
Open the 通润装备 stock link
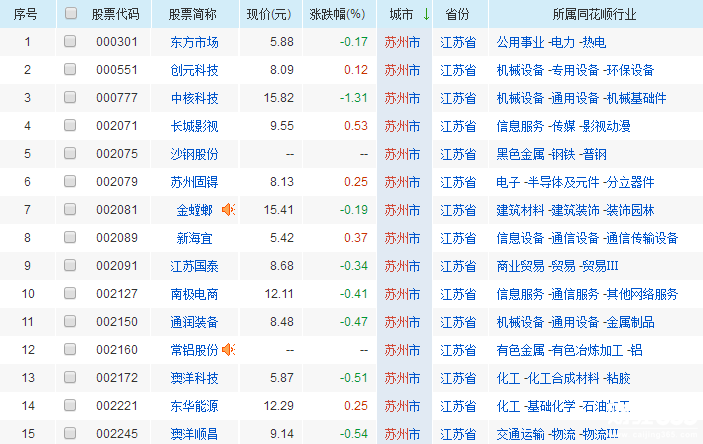[194, 322]
